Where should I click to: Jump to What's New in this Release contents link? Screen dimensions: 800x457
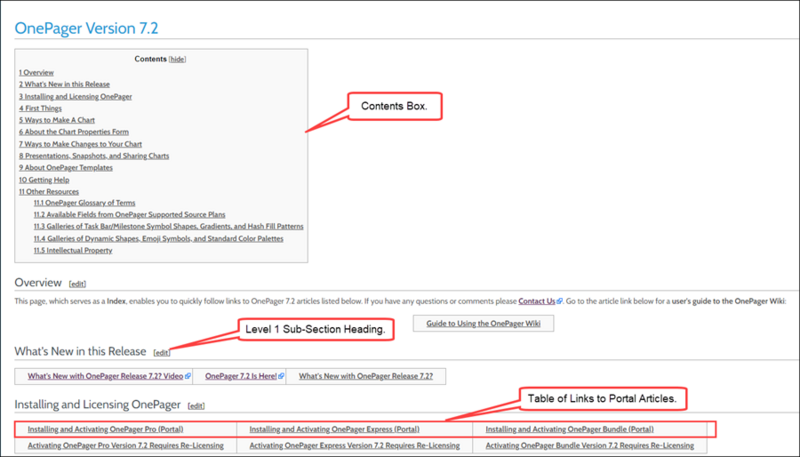tap(64, 84)
